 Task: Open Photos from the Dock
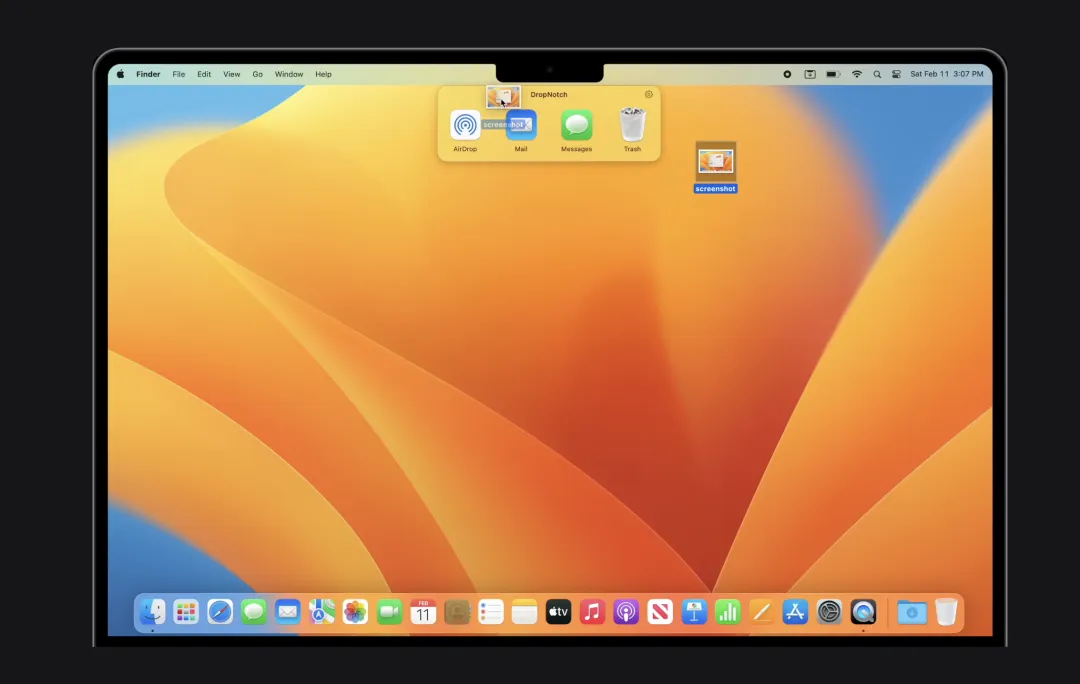pyautogui.click(x=355, y=612)
